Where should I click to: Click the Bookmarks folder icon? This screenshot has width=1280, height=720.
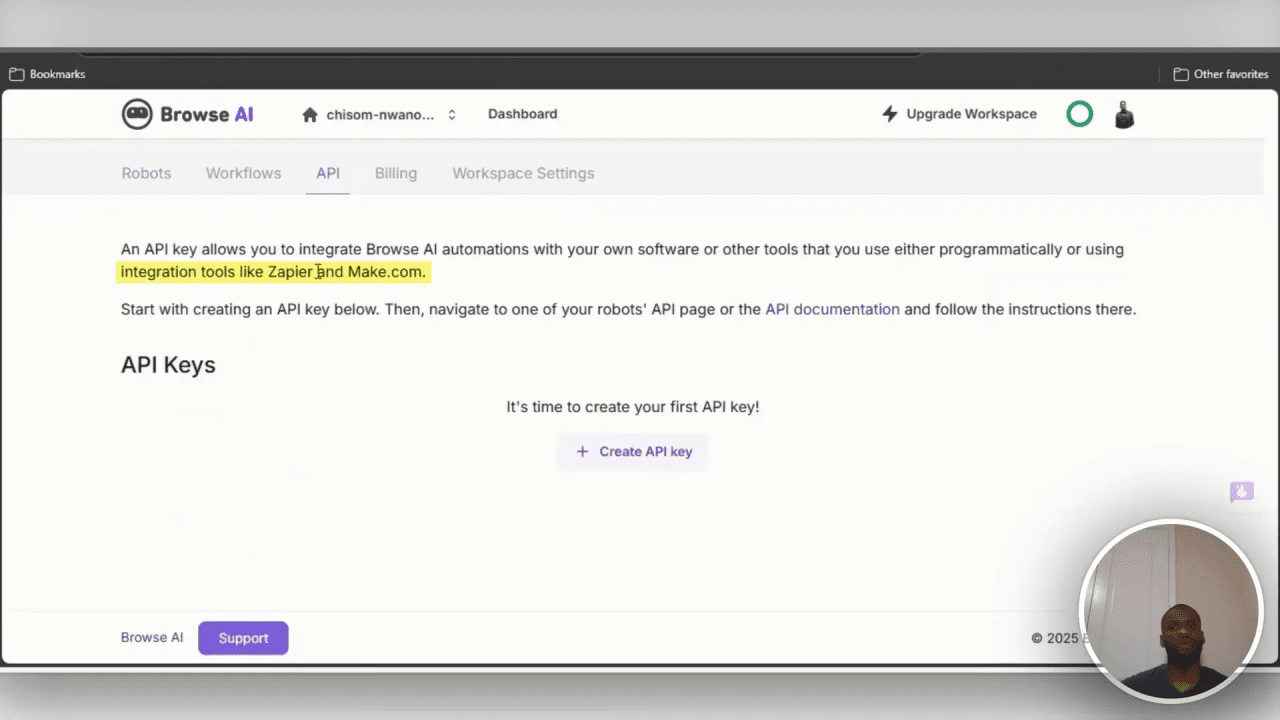click(x=17, y=73)
